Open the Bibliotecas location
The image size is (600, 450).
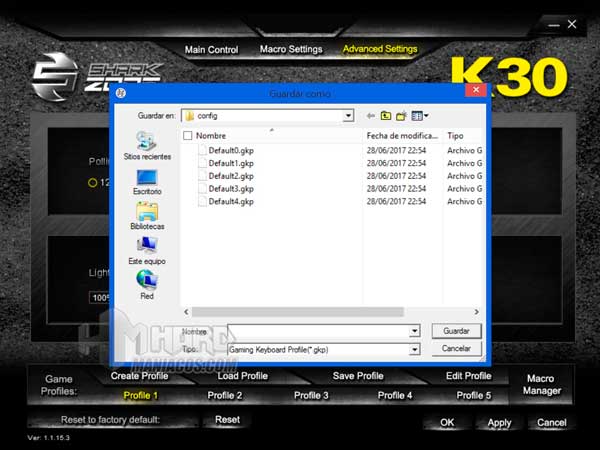[x=147, y=216]
